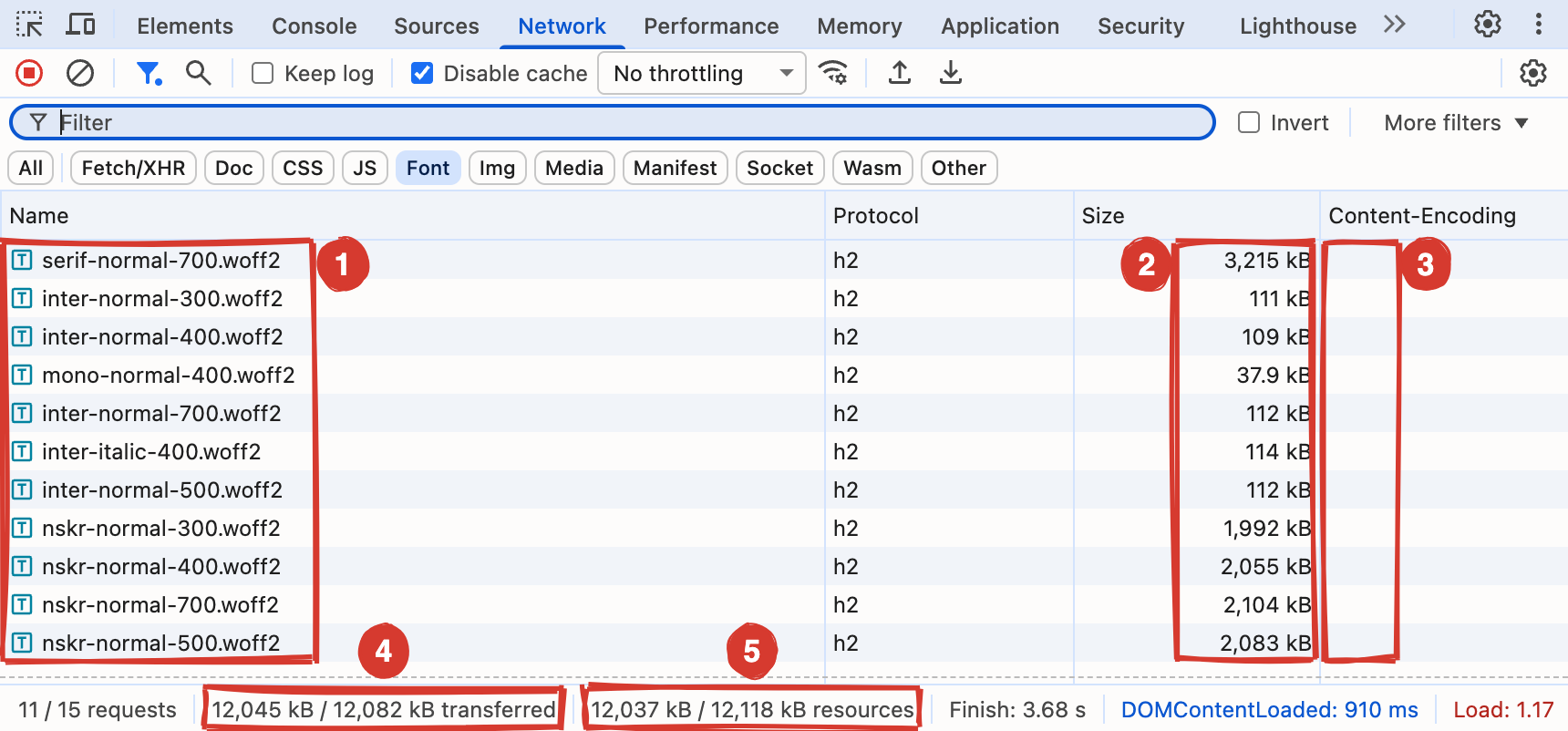1568x731 pixels.
Task: Open DevTools three-dot menu
Action: 1539,25
